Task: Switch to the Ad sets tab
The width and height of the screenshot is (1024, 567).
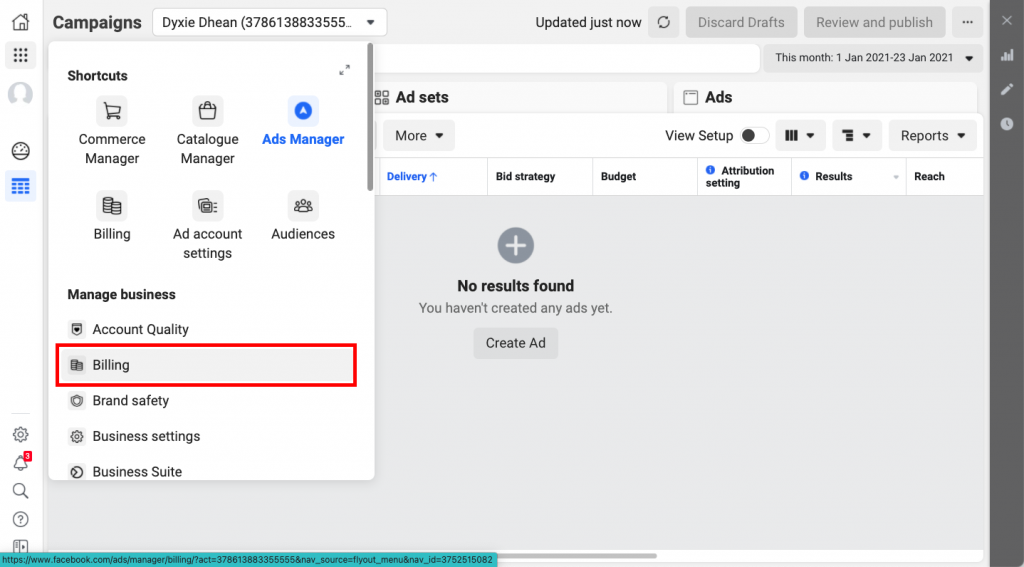Action: click(421, 97)
